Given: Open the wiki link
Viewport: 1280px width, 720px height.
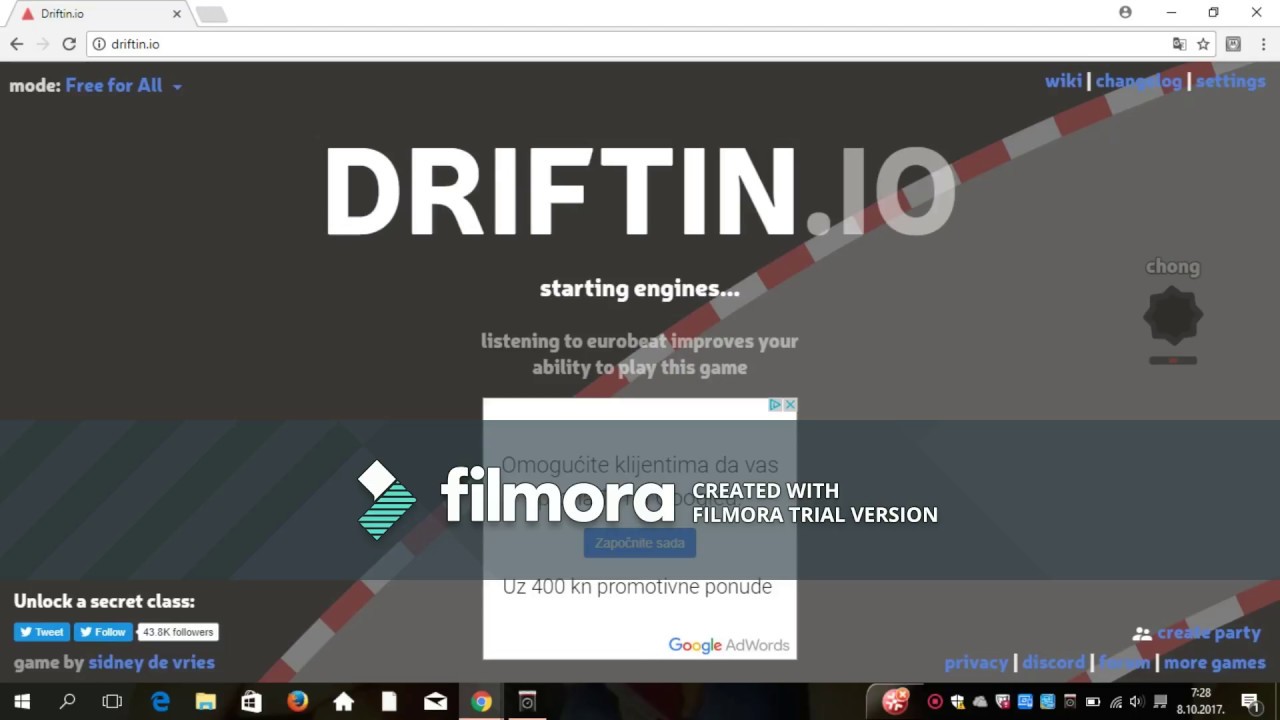Looking at the screenshot, I should (1063, 81).
